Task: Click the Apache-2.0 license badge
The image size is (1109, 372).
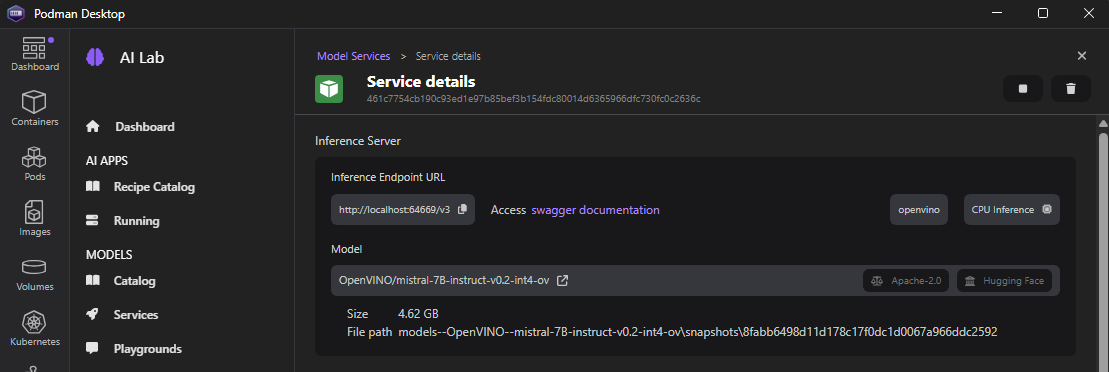Action: (x=906, y=281)
